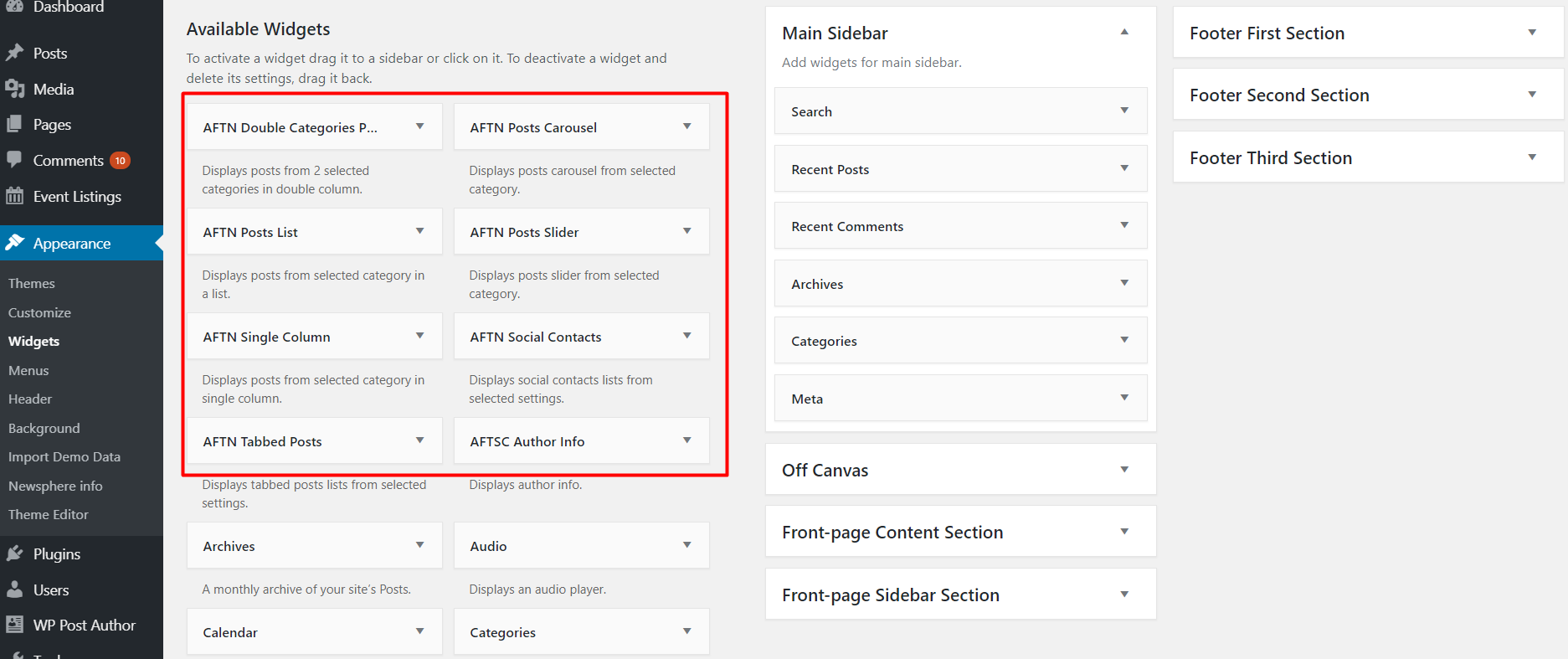
Task: Click the Event Listings calendar icon
Action: 15,196
